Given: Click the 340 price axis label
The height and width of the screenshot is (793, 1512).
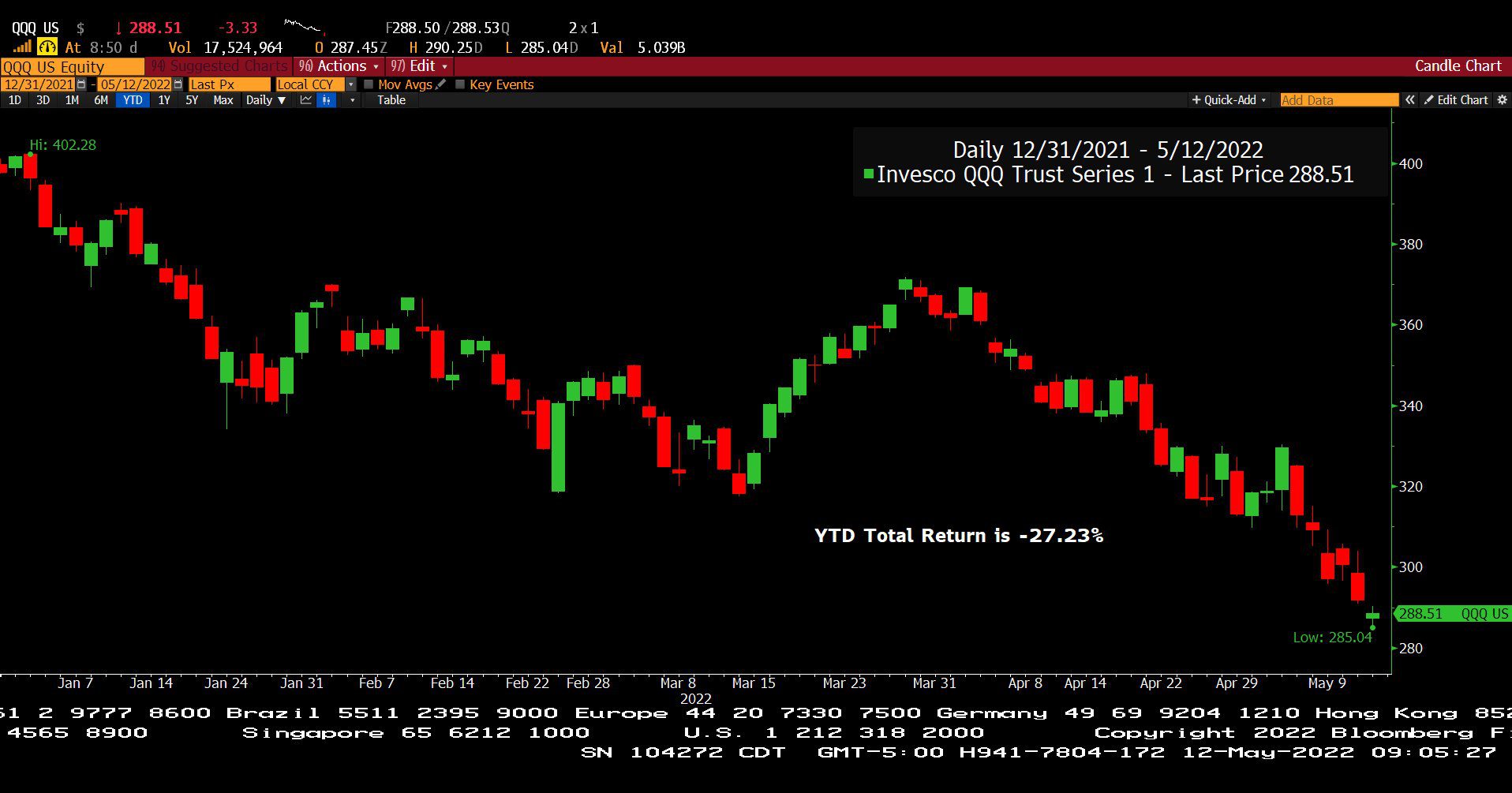Looking at the screenshot, I should pyautogui.click(x=1411, y=406).
